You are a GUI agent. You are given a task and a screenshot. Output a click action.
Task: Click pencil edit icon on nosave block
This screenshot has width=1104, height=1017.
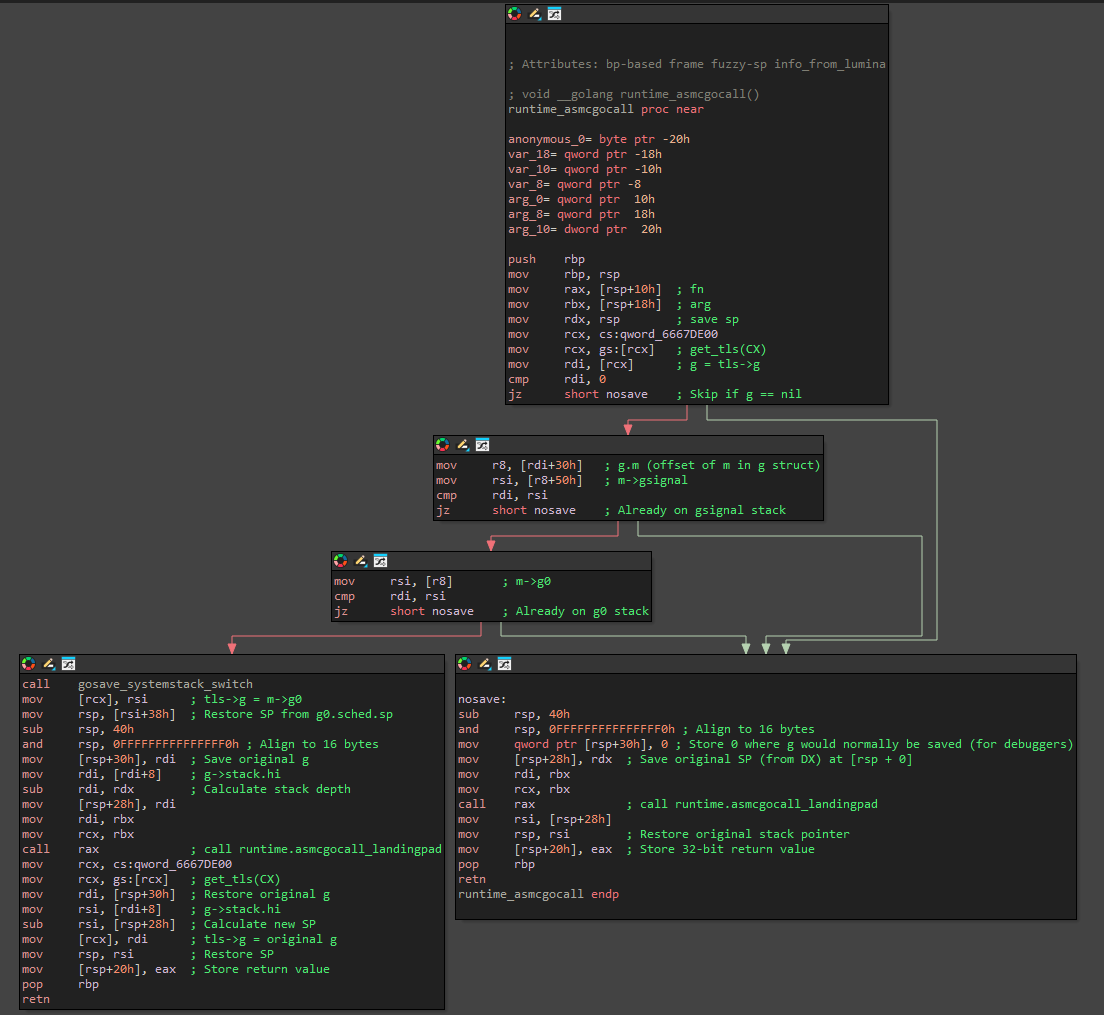[x=484, y=664]
